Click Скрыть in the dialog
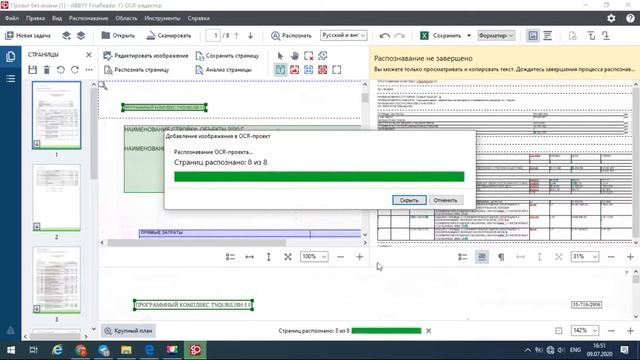 409,200
